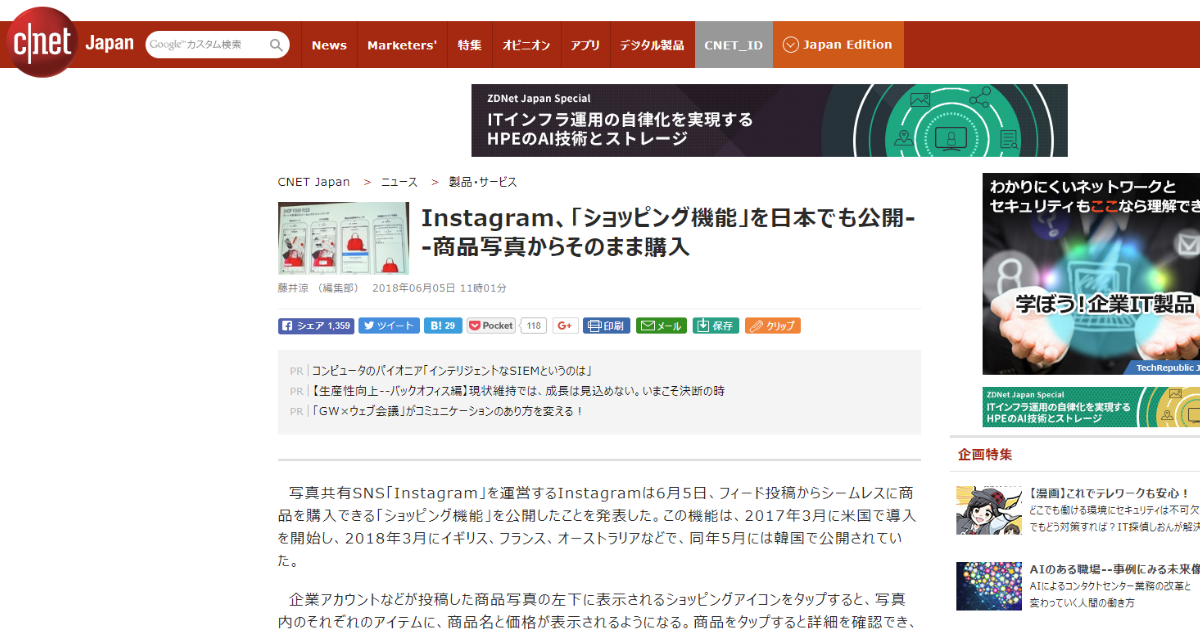
Task: Open Marketers' menu
Action: pos(402,45)
